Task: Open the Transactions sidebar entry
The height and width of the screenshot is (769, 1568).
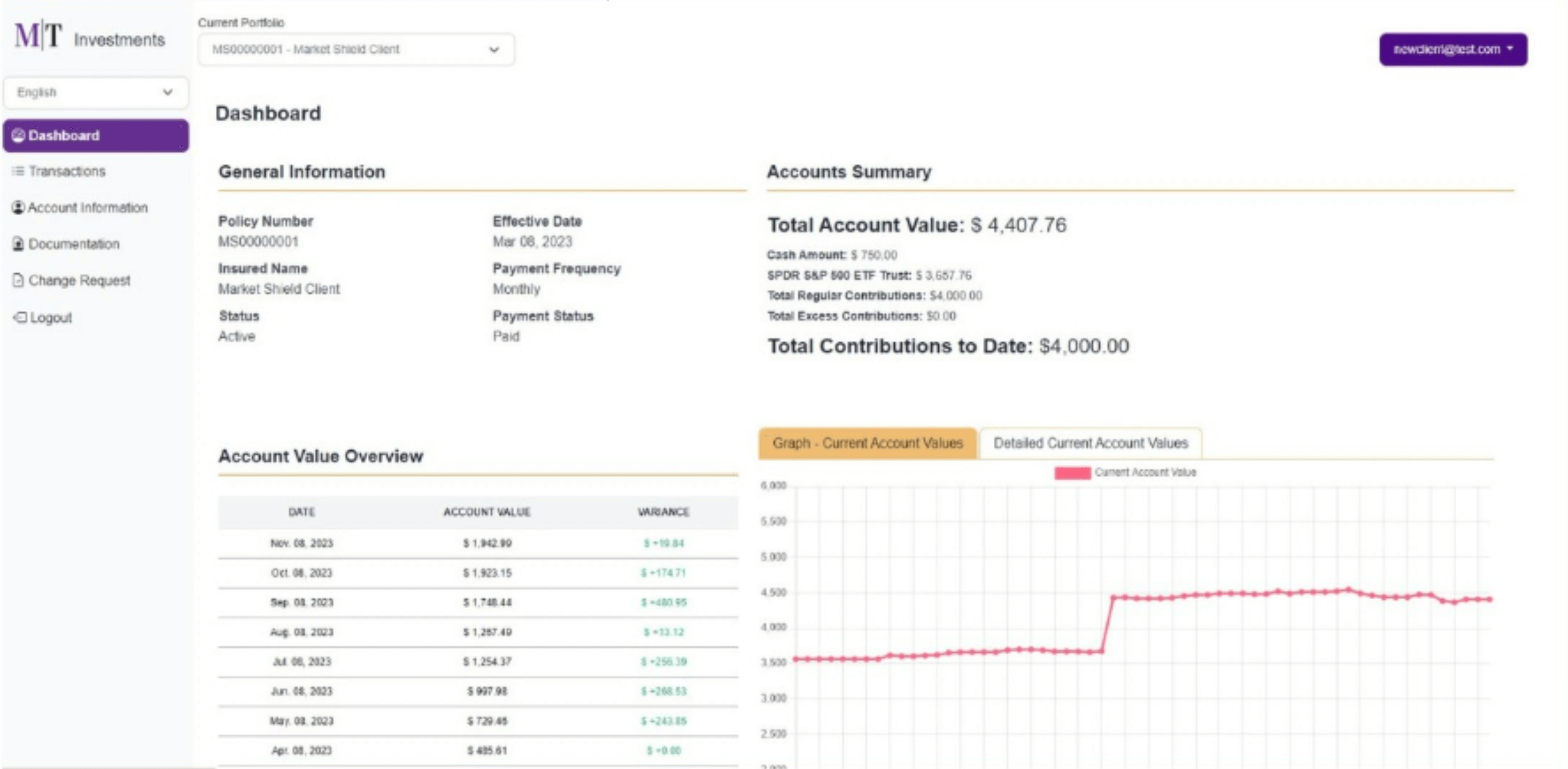Action: coord(66,171)
